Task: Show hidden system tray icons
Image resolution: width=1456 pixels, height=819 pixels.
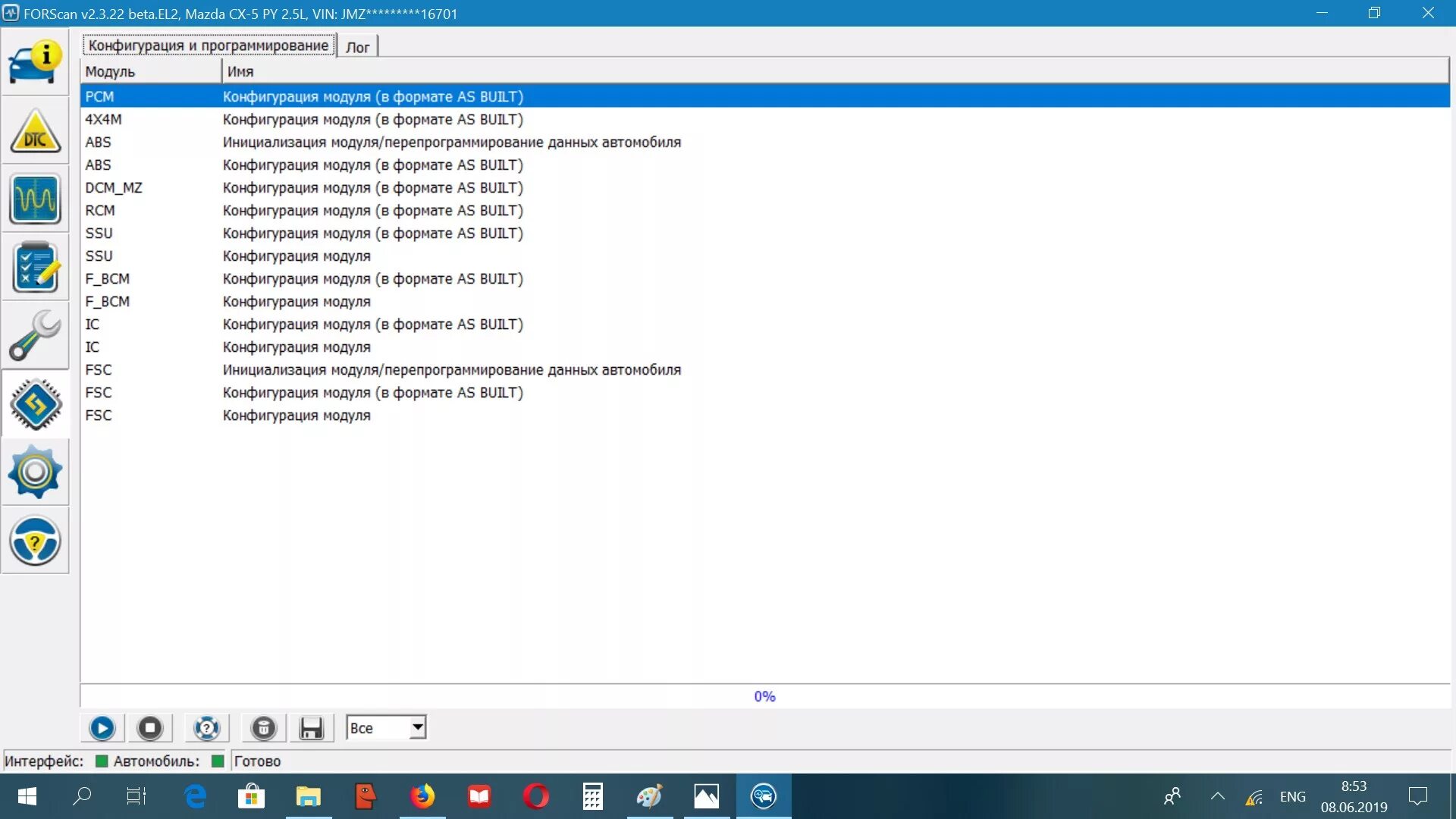Action: pos(1218,796)
